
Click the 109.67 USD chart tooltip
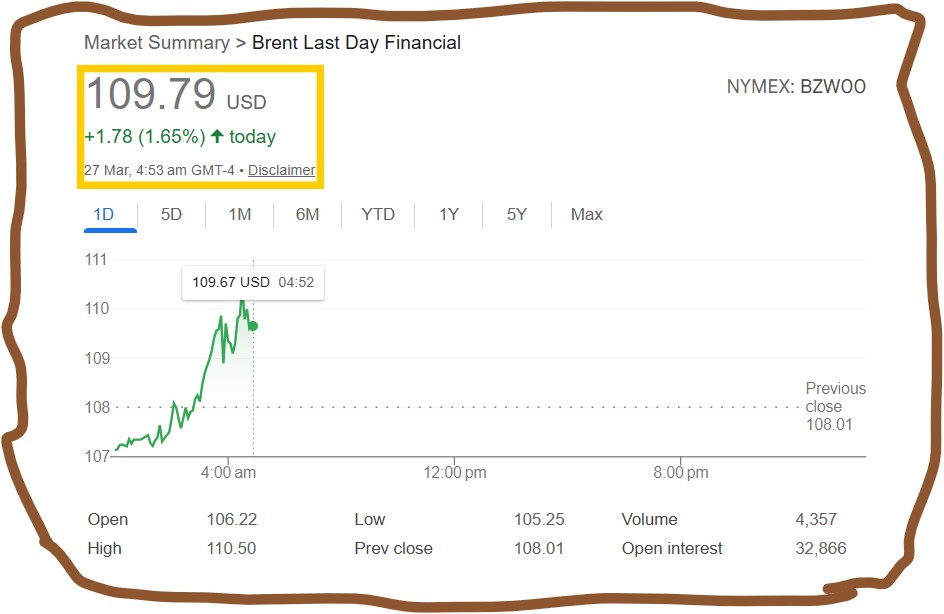253,282
